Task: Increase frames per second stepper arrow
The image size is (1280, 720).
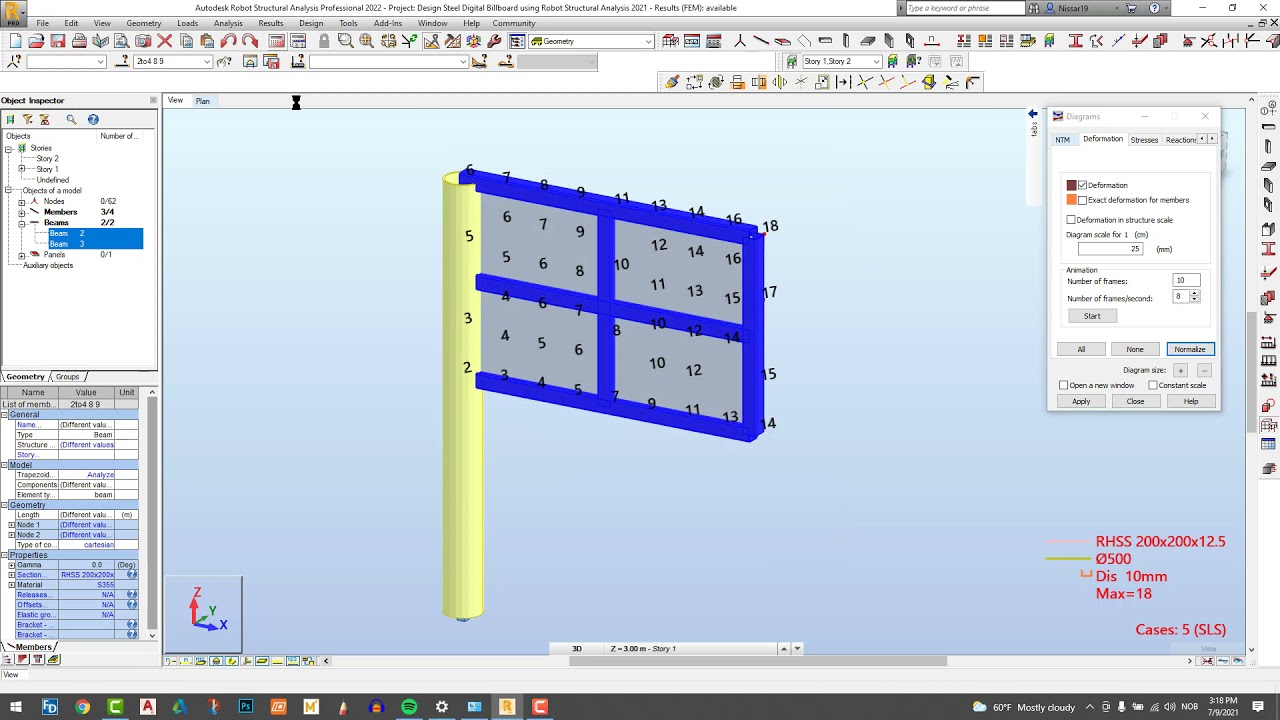Action: tap(1194, 293)
